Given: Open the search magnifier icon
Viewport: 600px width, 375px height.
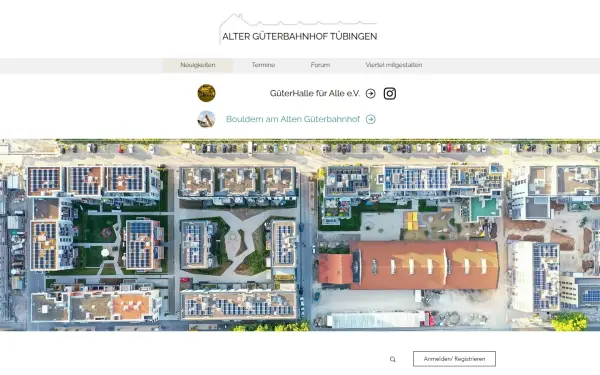Looking at the screenshot, I should click(x=393, y=359).
